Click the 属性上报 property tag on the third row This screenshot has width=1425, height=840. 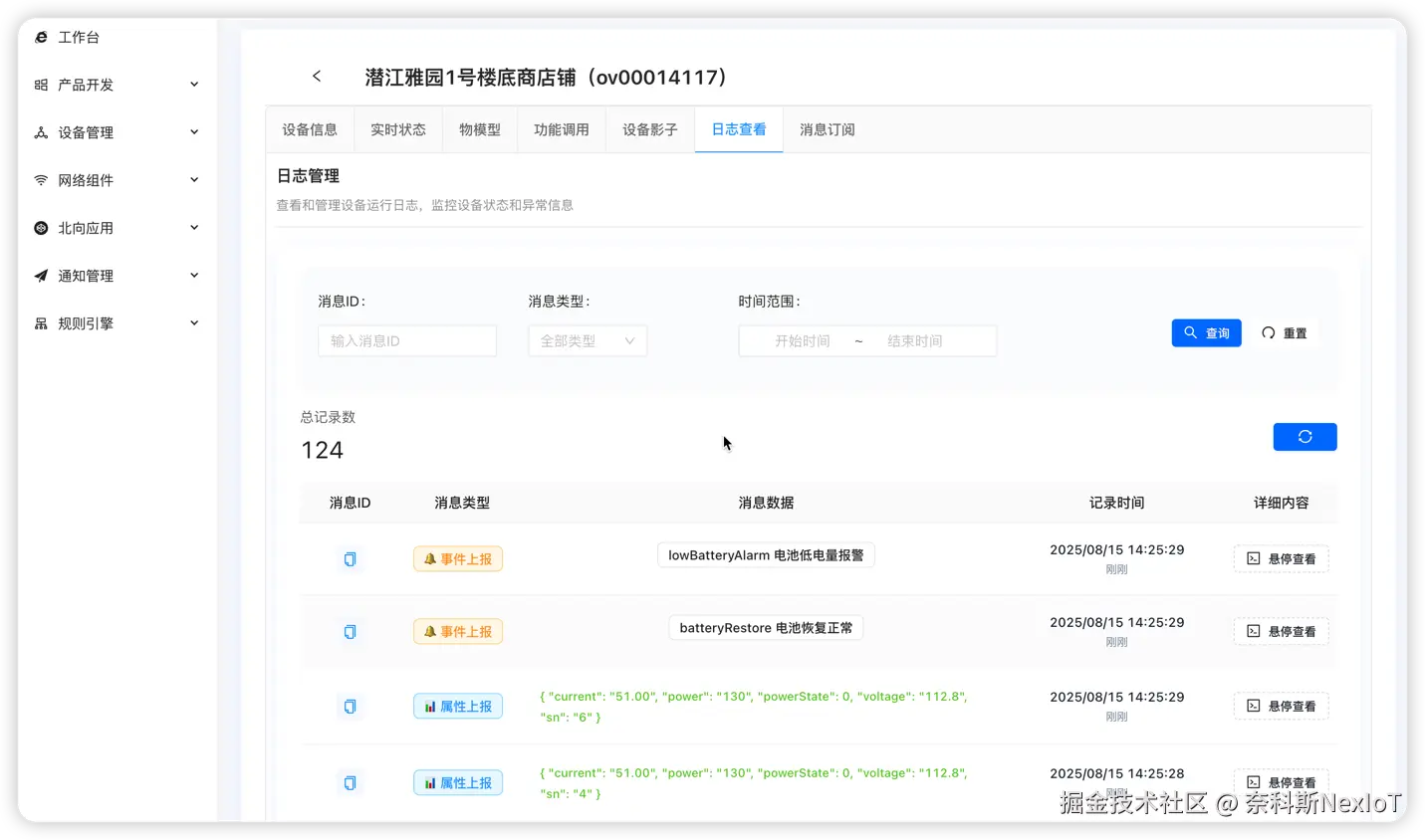tap(457, 706)
